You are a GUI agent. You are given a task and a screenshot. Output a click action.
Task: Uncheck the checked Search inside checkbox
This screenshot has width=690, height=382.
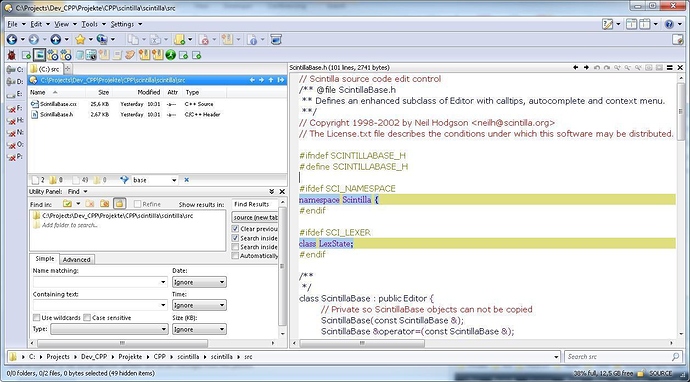(235, 238)
